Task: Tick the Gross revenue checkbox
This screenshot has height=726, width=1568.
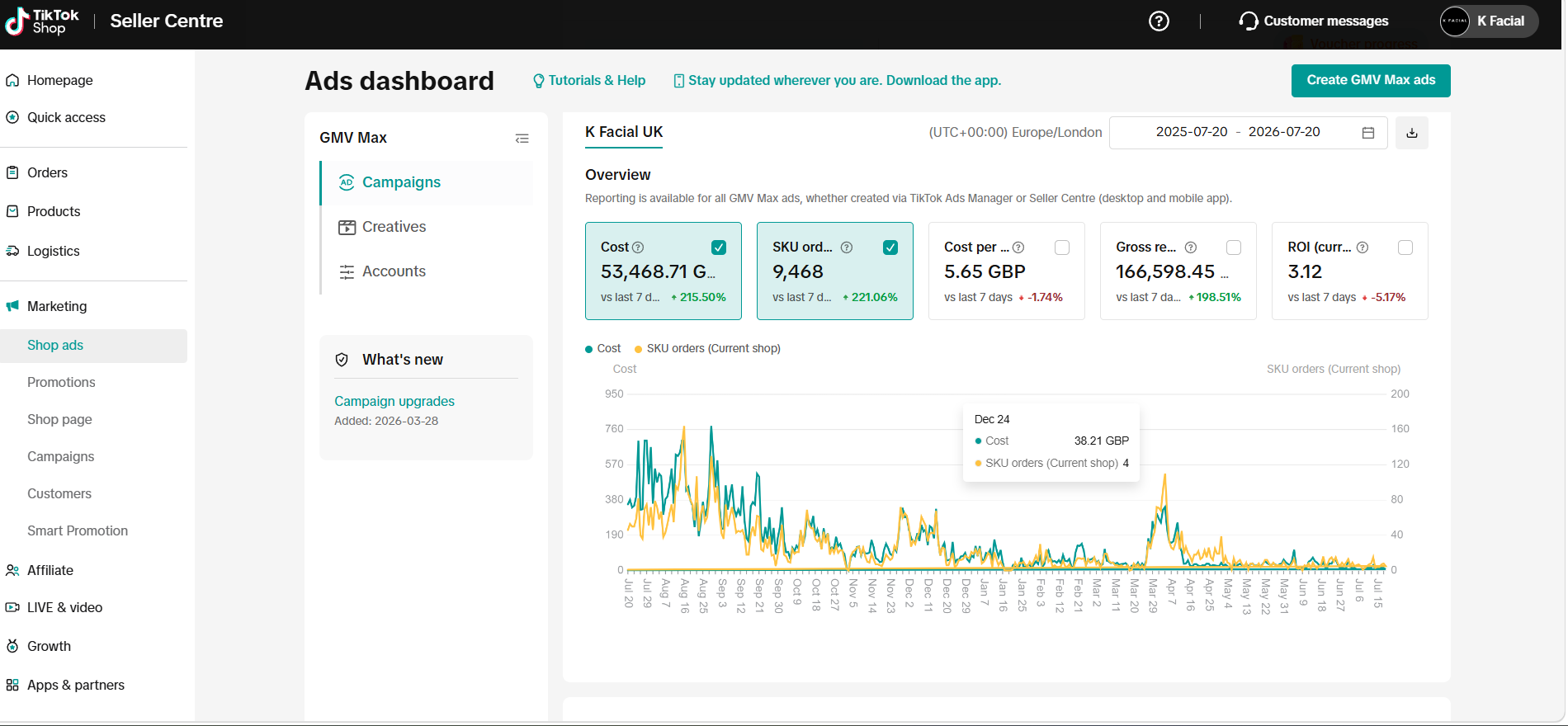Action: [x=1234, y=247]
